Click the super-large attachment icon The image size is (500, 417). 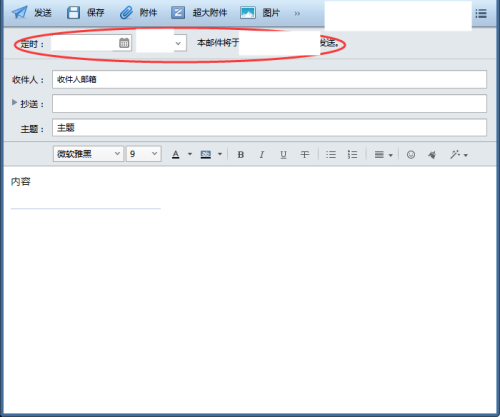coord(178,13)
